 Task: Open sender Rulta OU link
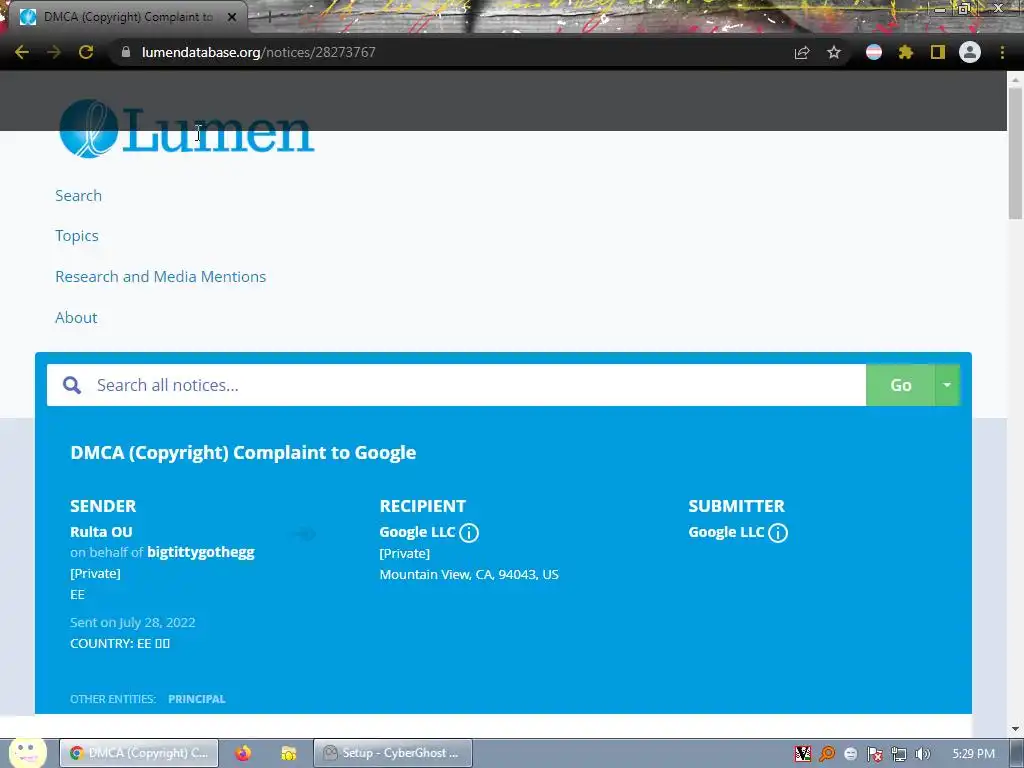coord(101,532)
